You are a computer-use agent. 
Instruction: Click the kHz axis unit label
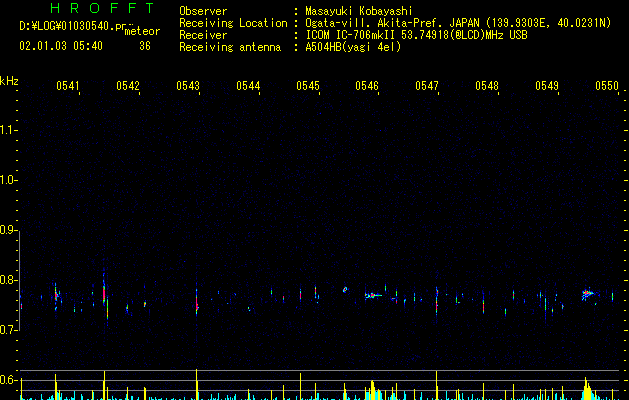pos(9,81)
